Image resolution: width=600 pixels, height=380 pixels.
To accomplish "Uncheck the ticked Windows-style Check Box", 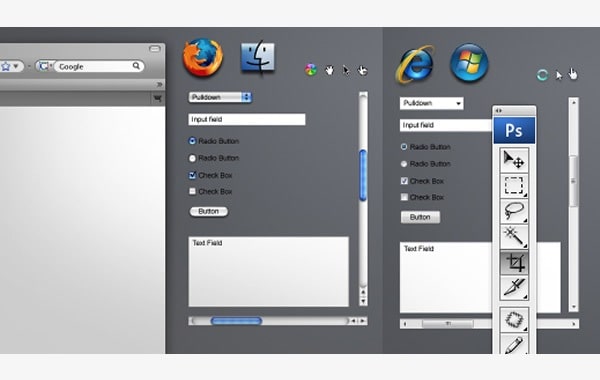I will (x=404, y=181).
